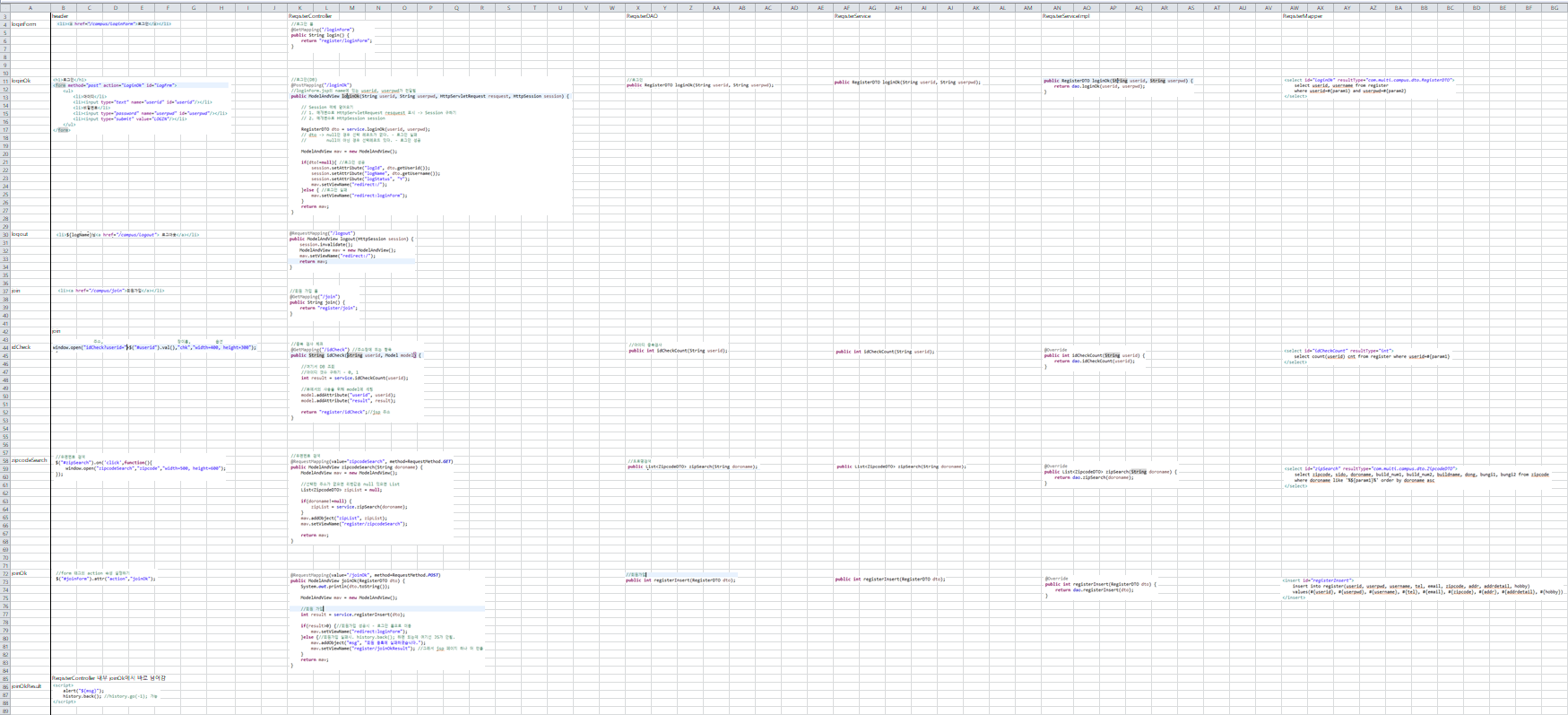The height and width of the screenshot is (715, 1568).
Task: Select RegisterDAO loginOk declaration snippet
Action: point(700,83)
